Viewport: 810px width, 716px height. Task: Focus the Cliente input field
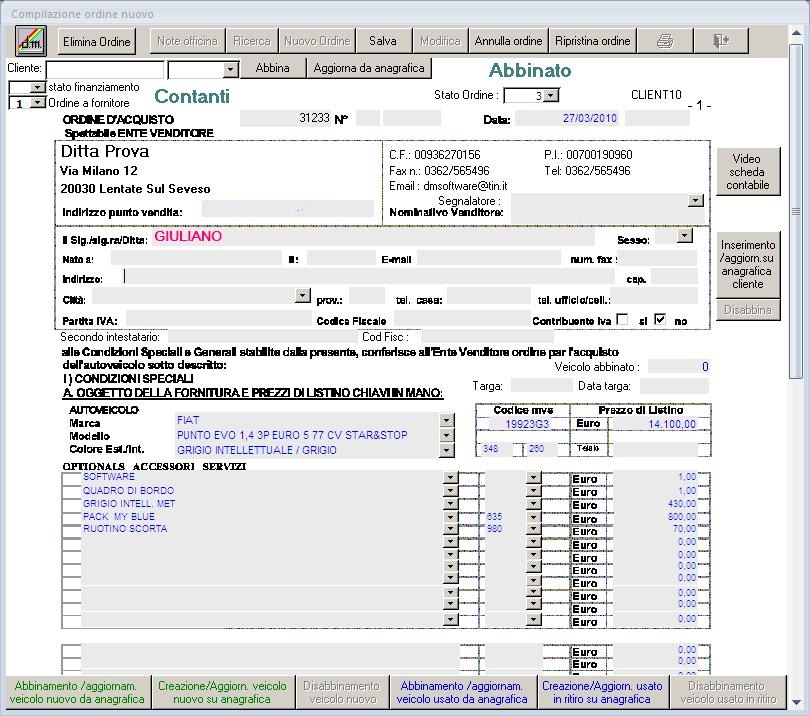pyautogui.click(x=105, y=69)
